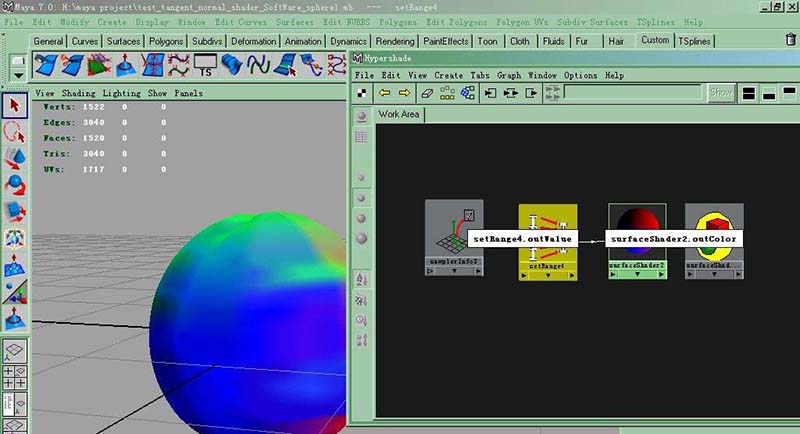Select the Work Area tab
This screenshot has height=434, width=800.
click(398, 114)
